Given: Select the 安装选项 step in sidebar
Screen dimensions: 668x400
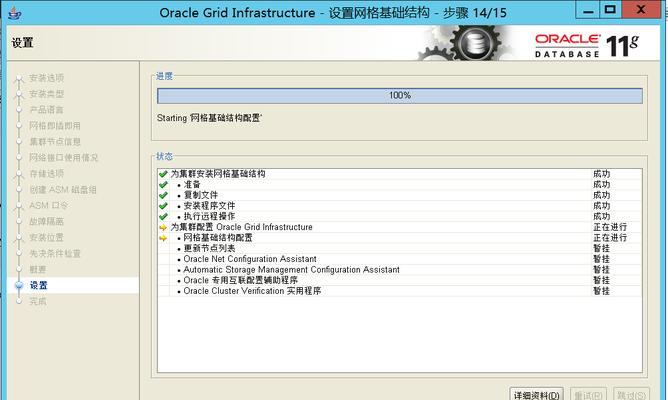Looking at the screenshot, I should (46, 78).
